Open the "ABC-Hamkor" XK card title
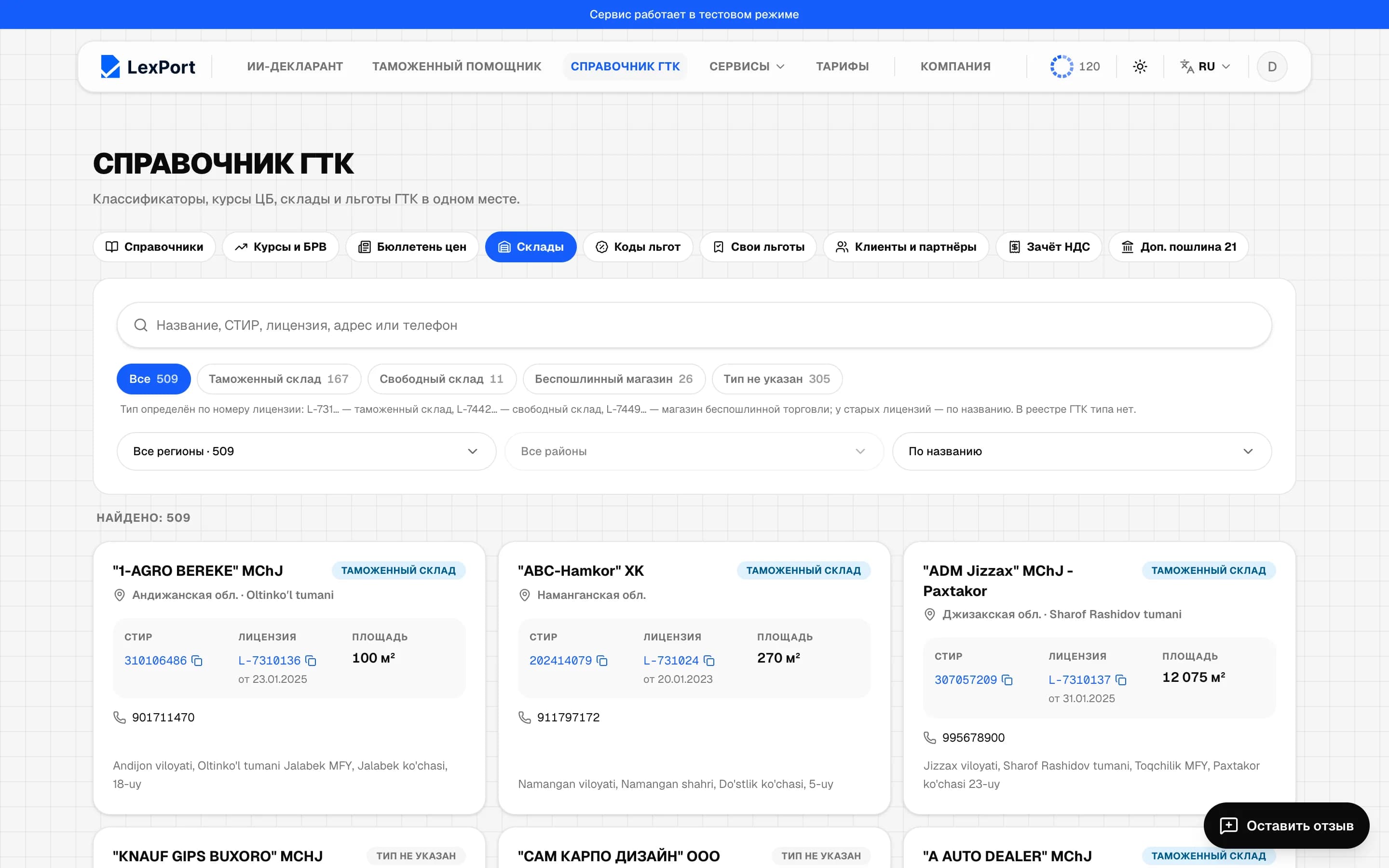This screenshot has height=868, width=1389. [x=581, y=570]
